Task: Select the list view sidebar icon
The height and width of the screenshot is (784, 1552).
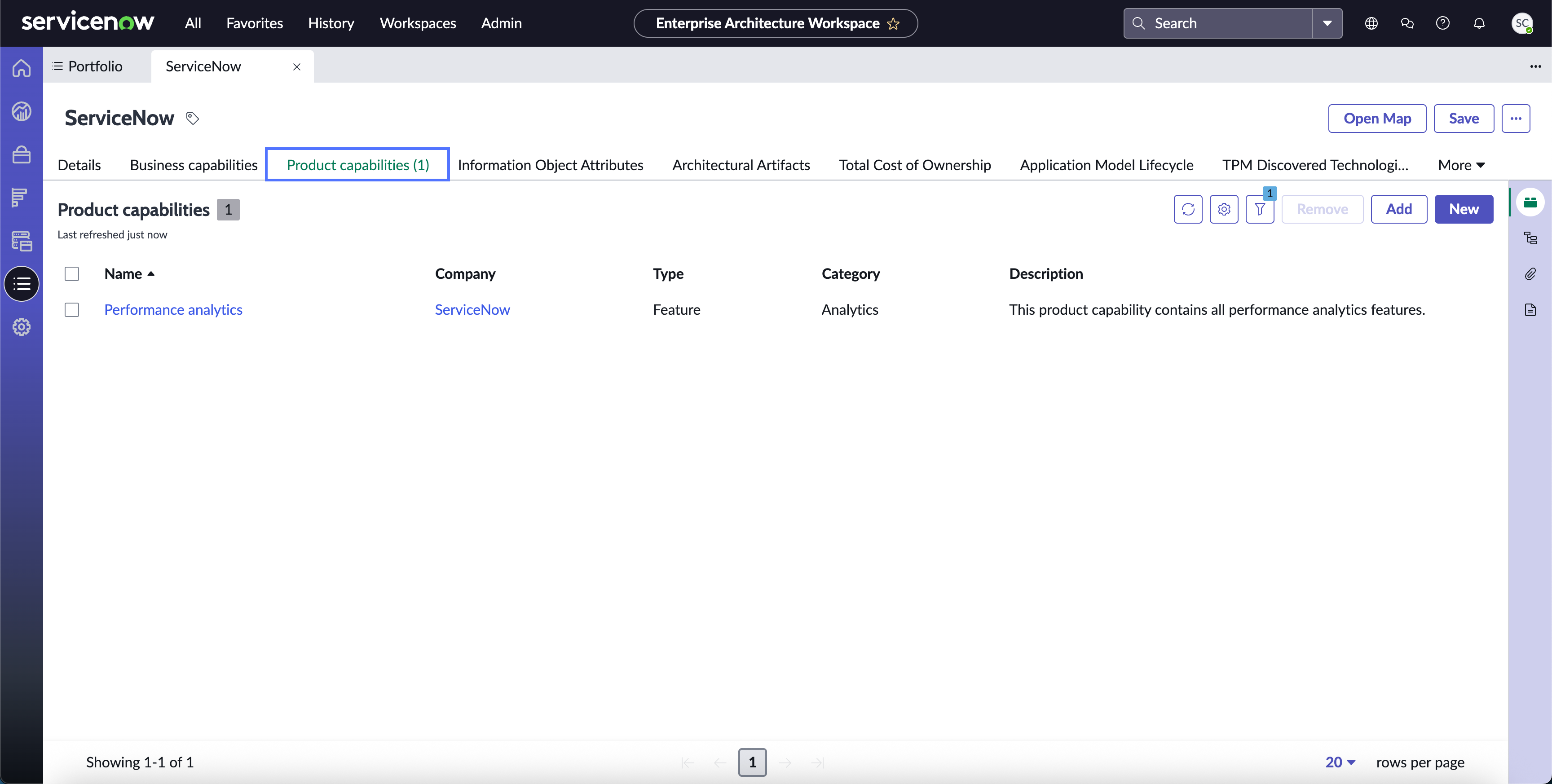Action: pos(22,284)
